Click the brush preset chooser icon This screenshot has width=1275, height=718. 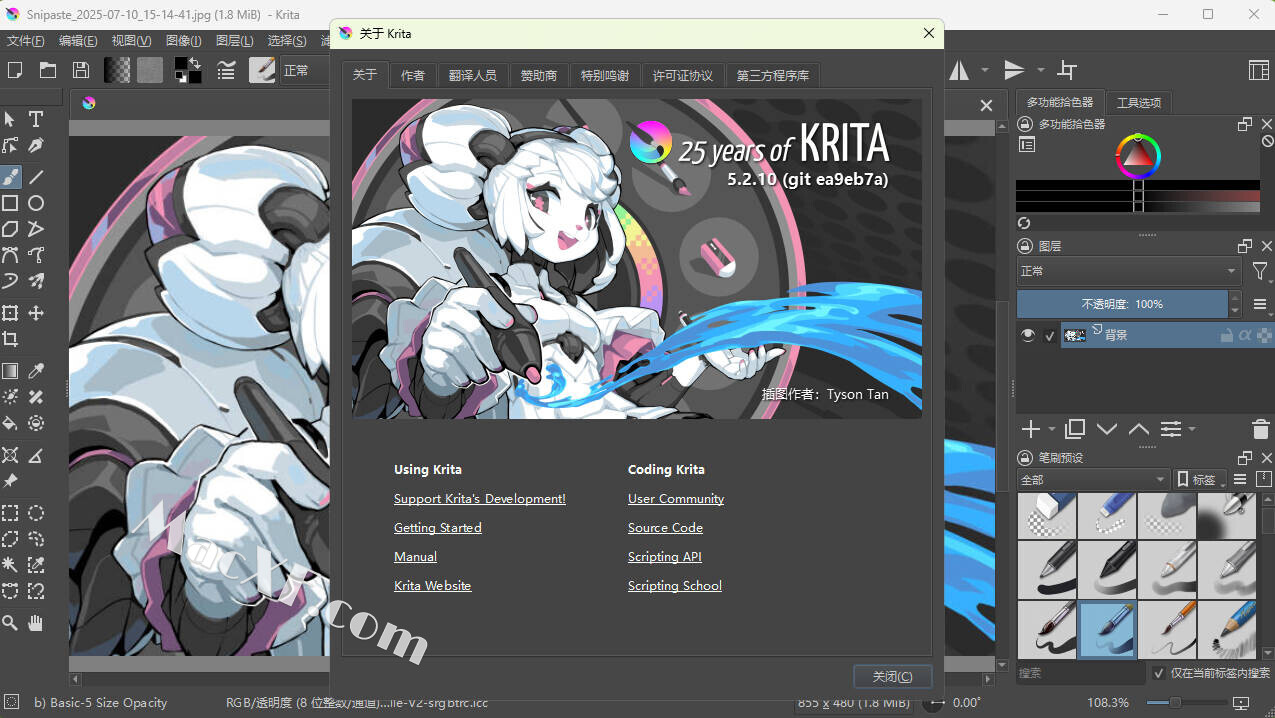[262, 70]
